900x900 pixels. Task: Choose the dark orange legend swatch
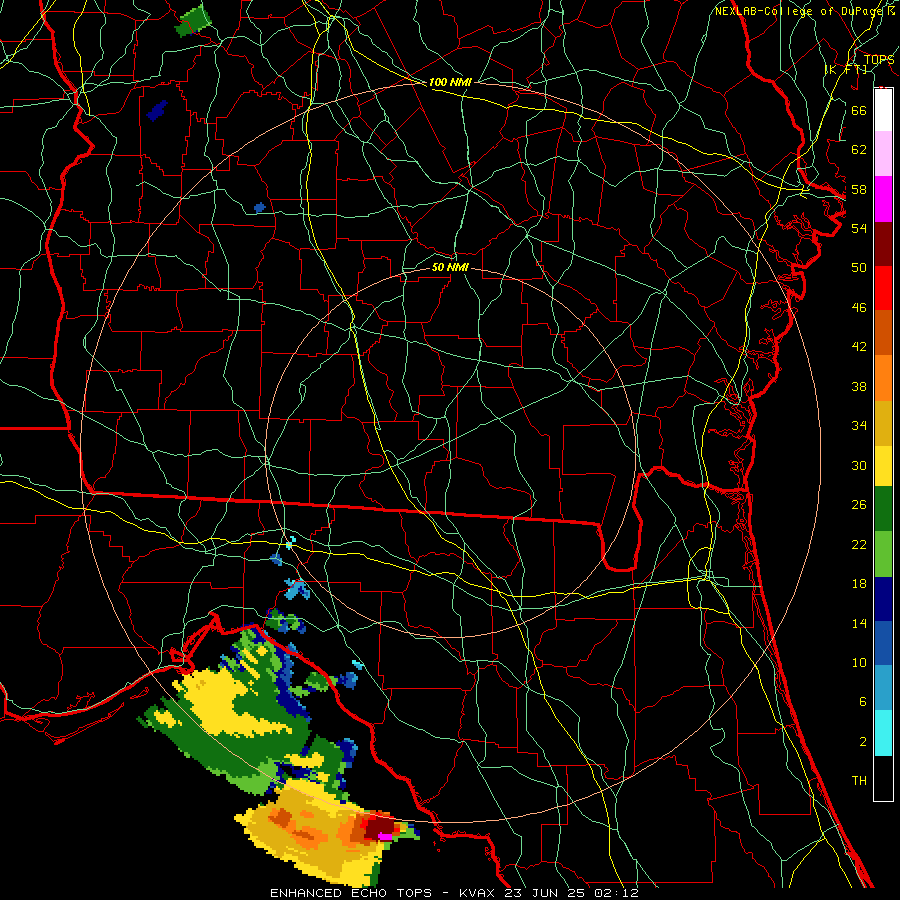tap(883, 332)
